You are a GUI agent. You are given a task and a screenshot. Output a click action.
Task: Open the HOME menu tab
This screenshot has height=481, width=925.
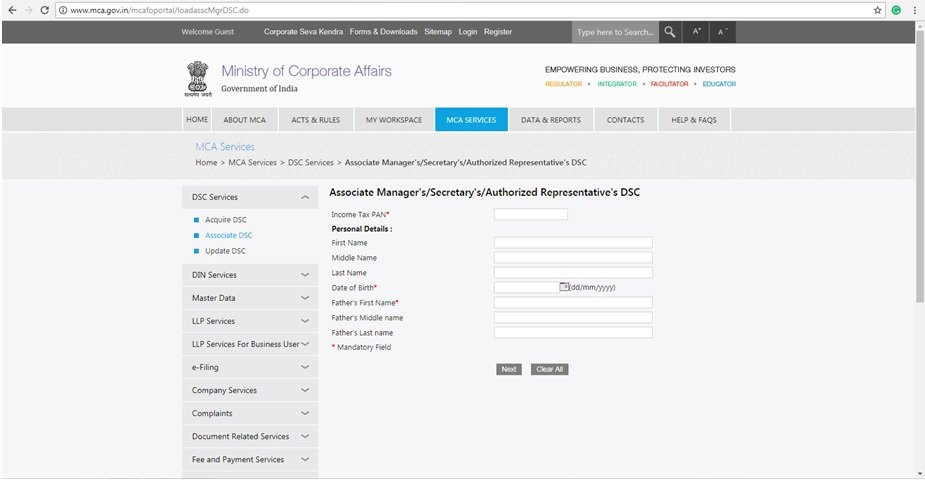pos(197,119)
